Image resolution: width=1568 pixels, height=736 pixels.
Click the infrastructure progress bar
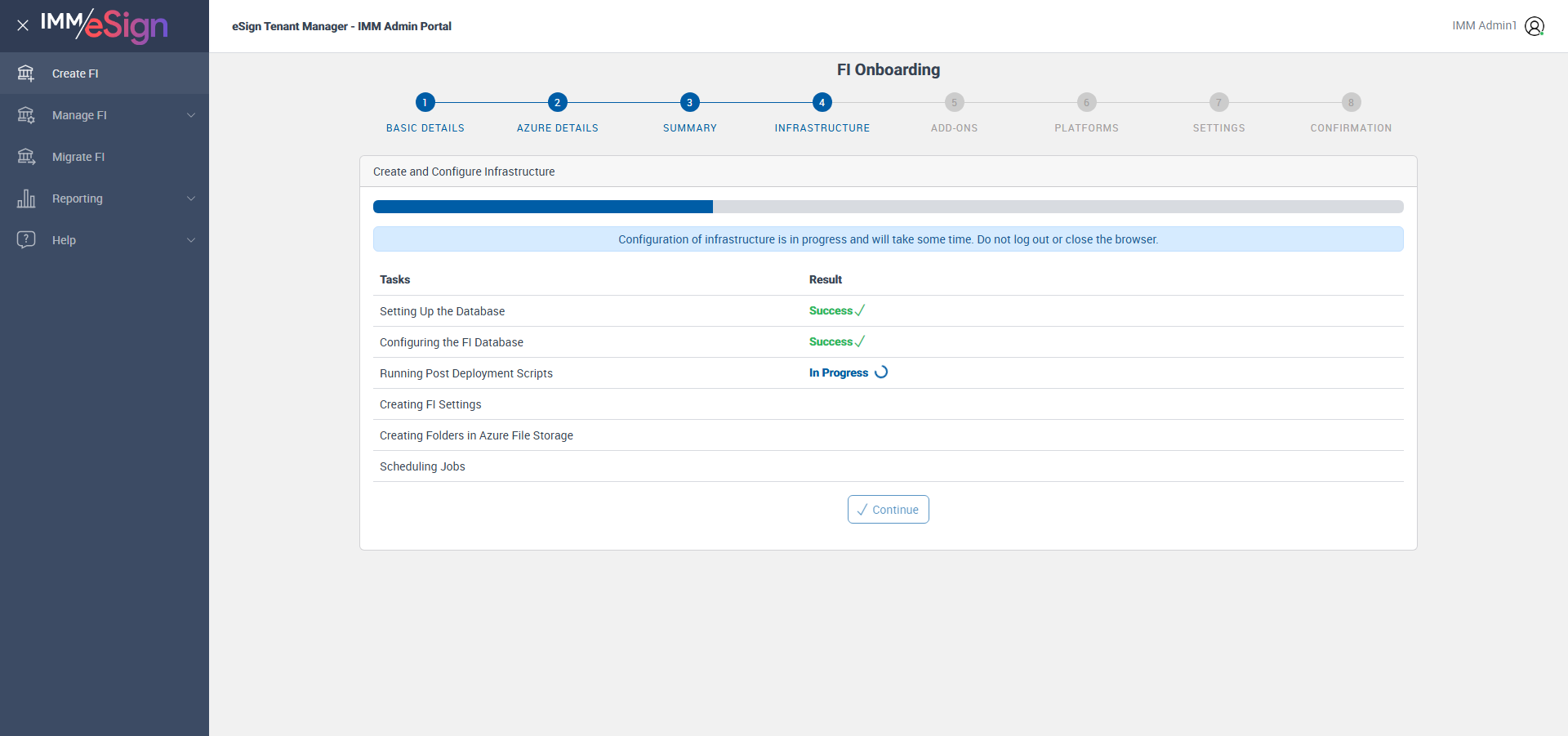(889, 207)
